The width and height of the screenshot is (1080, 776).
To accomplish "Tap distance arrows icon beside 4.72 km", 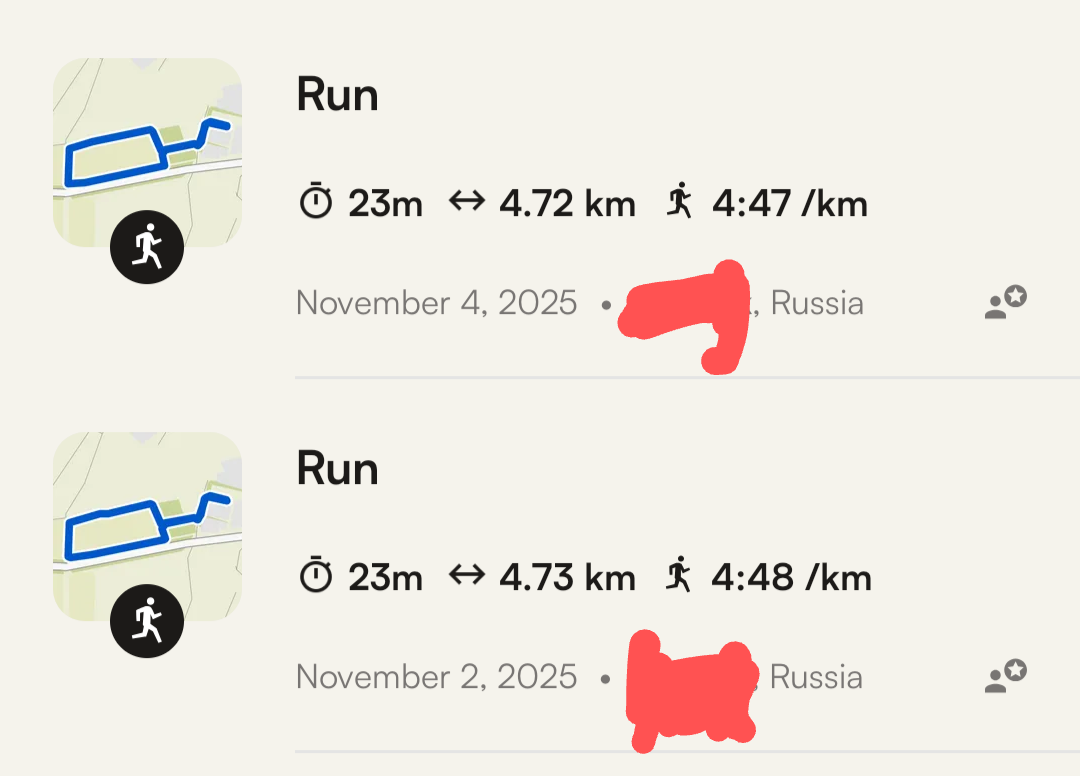I will [466, 203].
